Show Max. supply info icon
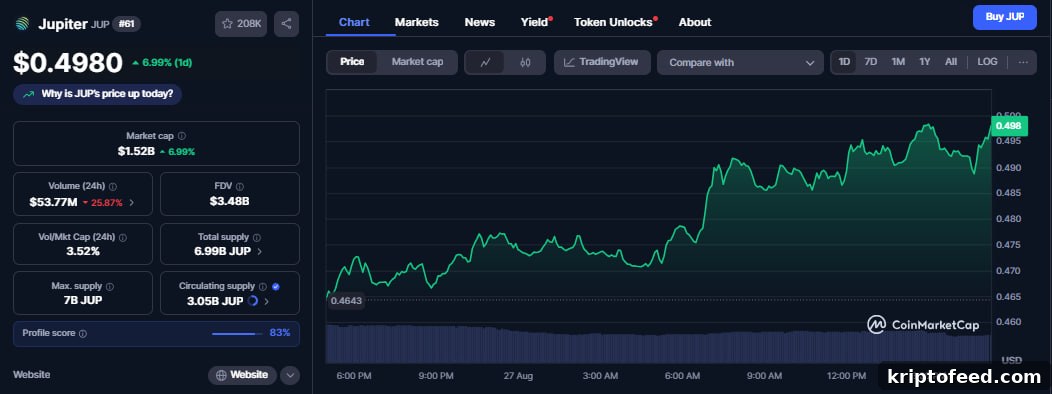Image resolution: width=1052 pixels, height=394 pixels. pyautogui.click(x=109, y=287)
